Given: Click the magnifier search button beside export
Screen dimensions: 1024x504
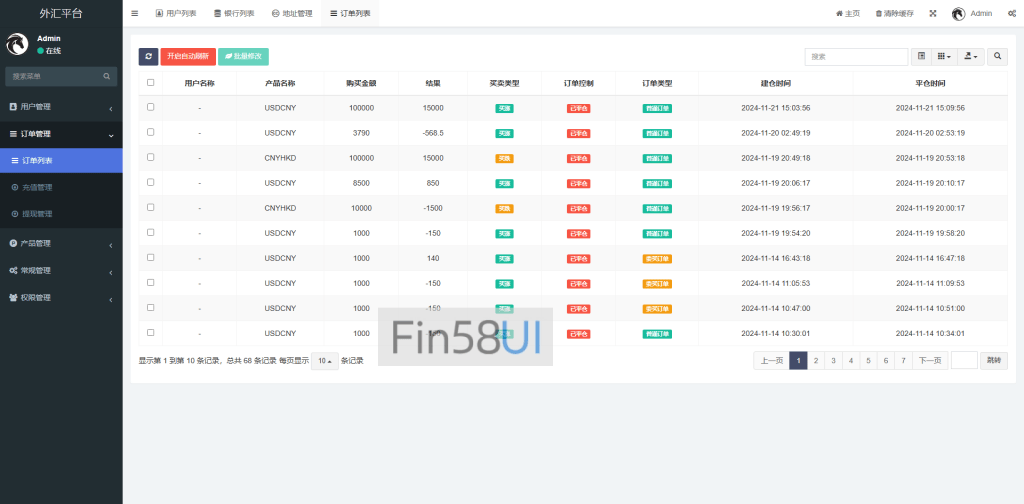Looking at the screenshot, I should click(x=997, y=57).
